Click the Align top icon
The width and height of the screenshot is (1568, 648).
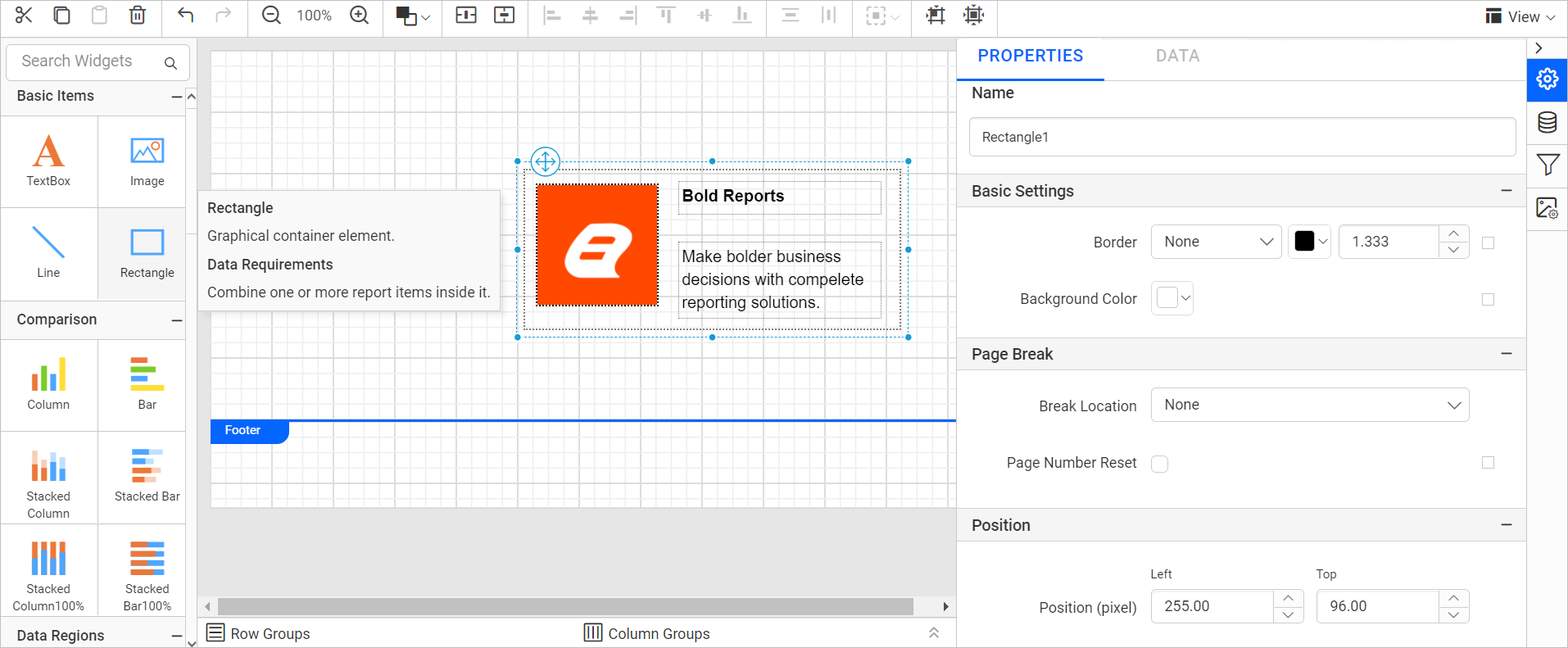coord(666,16)
